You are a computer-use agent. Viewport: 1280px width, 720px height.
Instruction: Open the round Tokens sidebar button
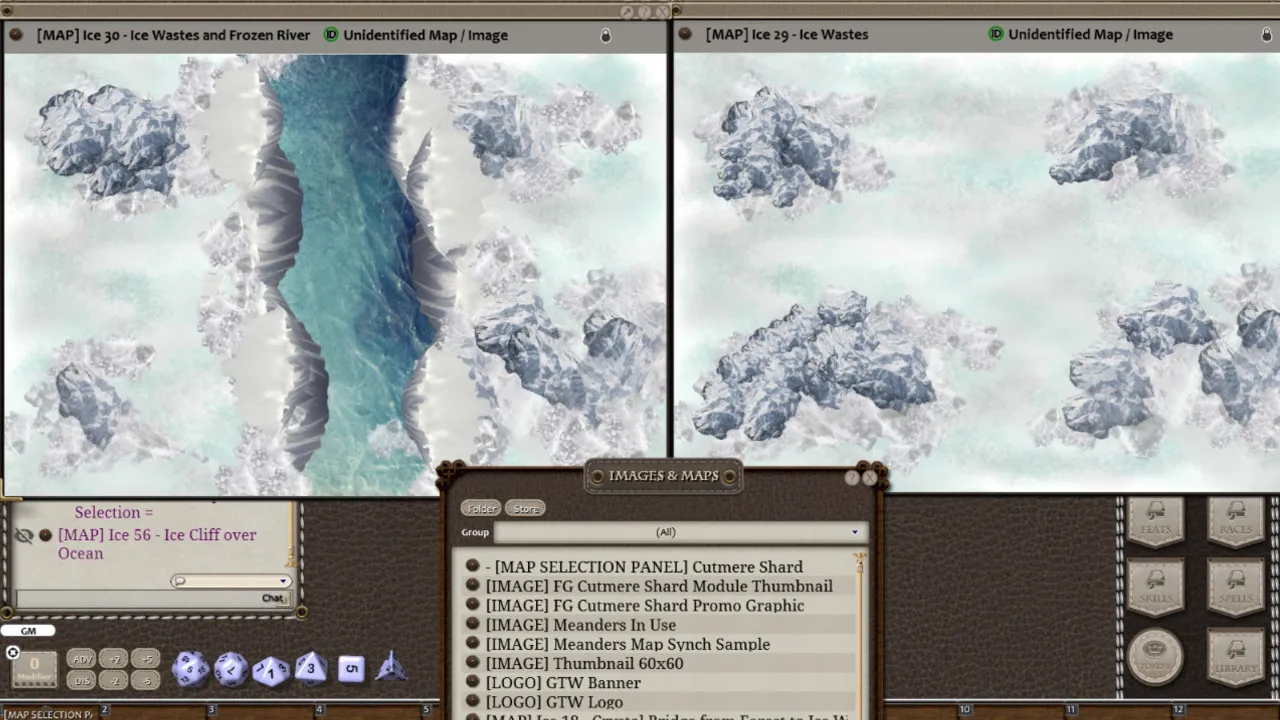(x=1156, y=657)
